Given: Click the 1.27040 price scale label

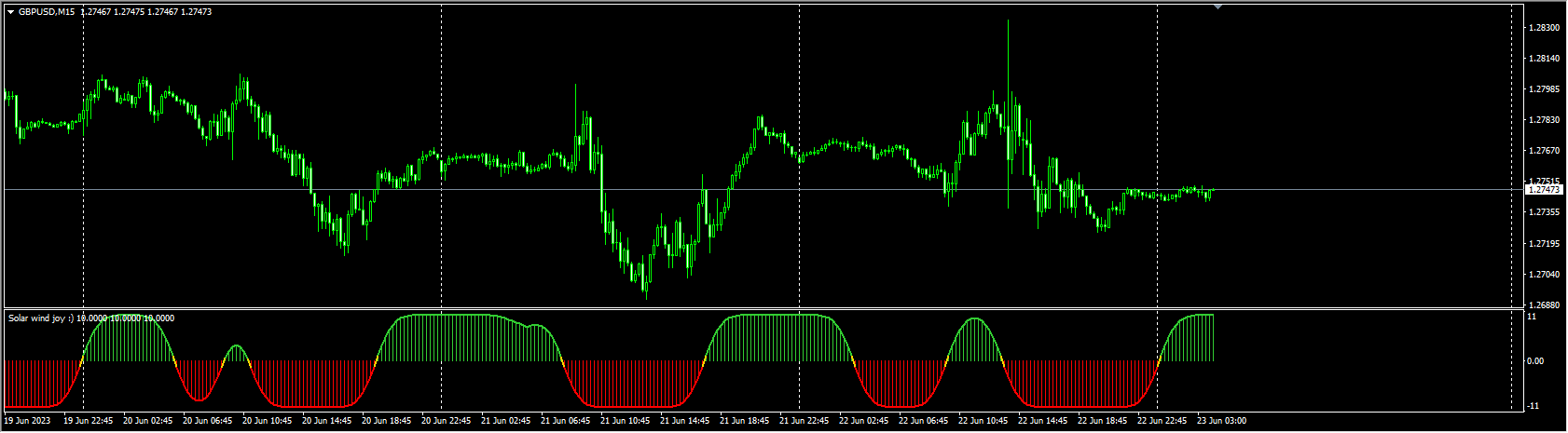Looking at the screenshot, I should click(1543, 275).
